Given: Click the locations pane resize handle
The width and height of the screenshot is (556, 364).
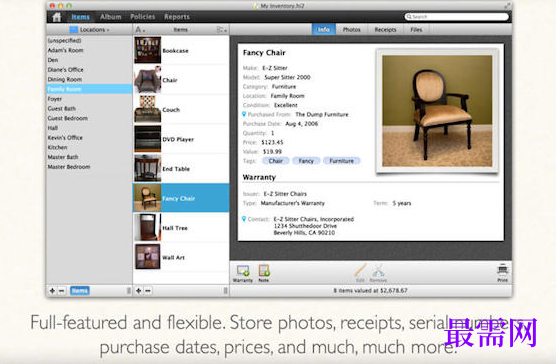Looking at the screenshot, I should click(129, 291).
